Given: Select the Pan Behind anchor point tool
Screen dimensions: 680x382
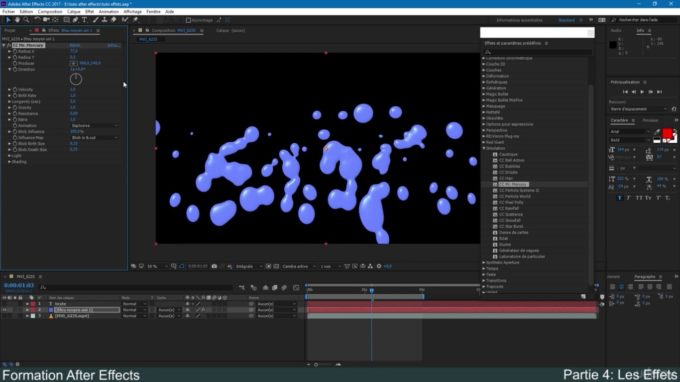Looking at the screenshot, I should tap(56, 20).
